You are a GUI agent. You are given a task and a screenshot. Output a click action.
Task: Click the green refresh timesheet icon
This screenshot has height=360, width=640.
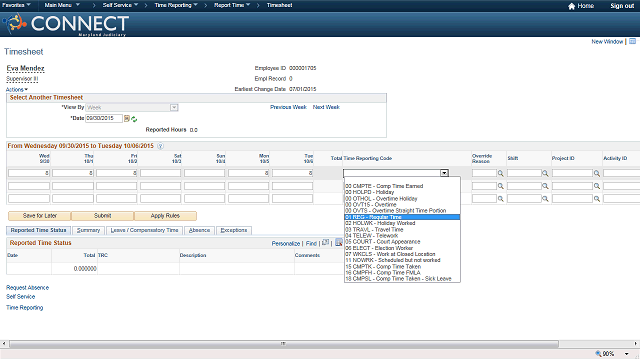pyautogui.click(x=134, y=119)
